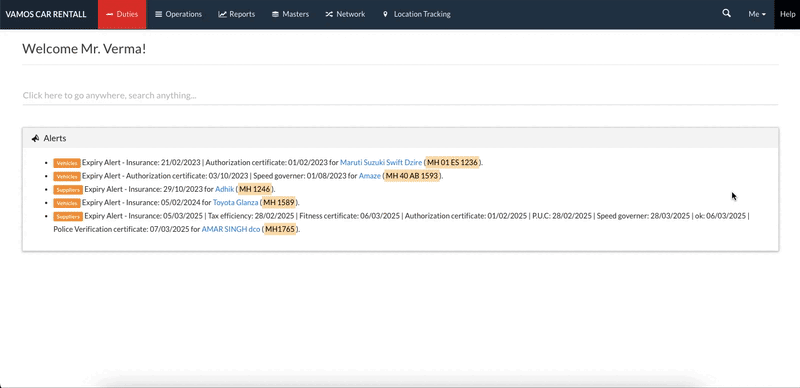
Task: Click the MH 1589 badge
Action: (278, 202)
